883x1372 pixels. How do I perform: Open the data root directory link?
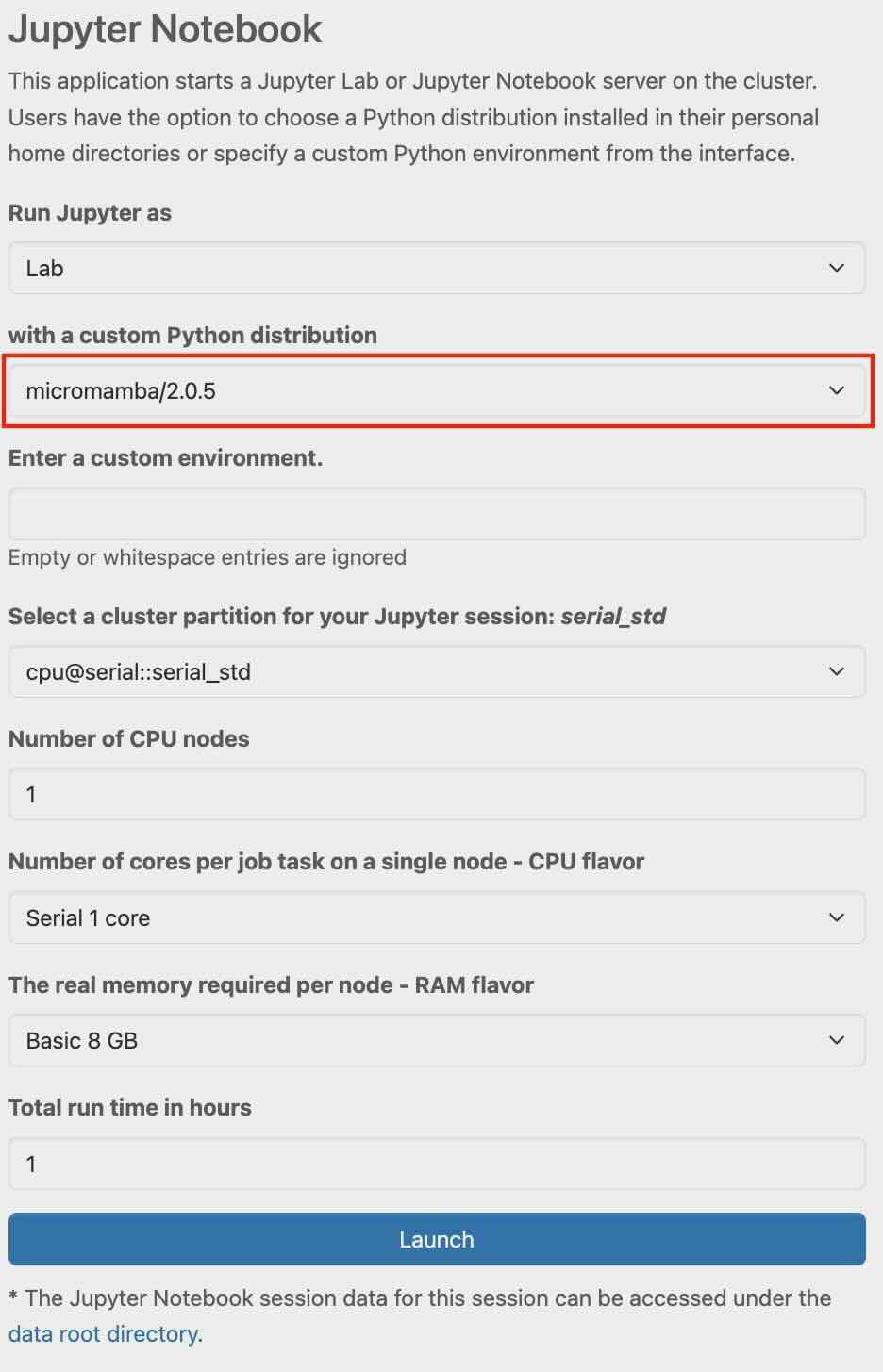(x=103, y=1334)
